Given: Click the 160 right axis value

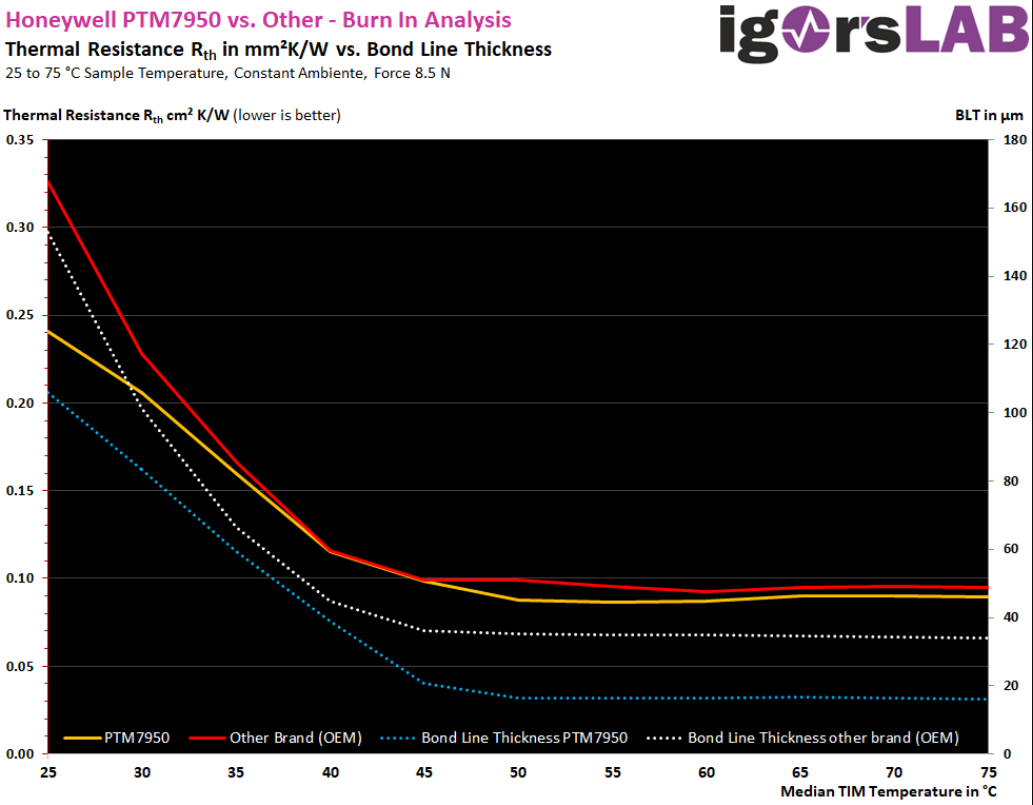Looking at the screenshot, I should tap(1015, 208).
